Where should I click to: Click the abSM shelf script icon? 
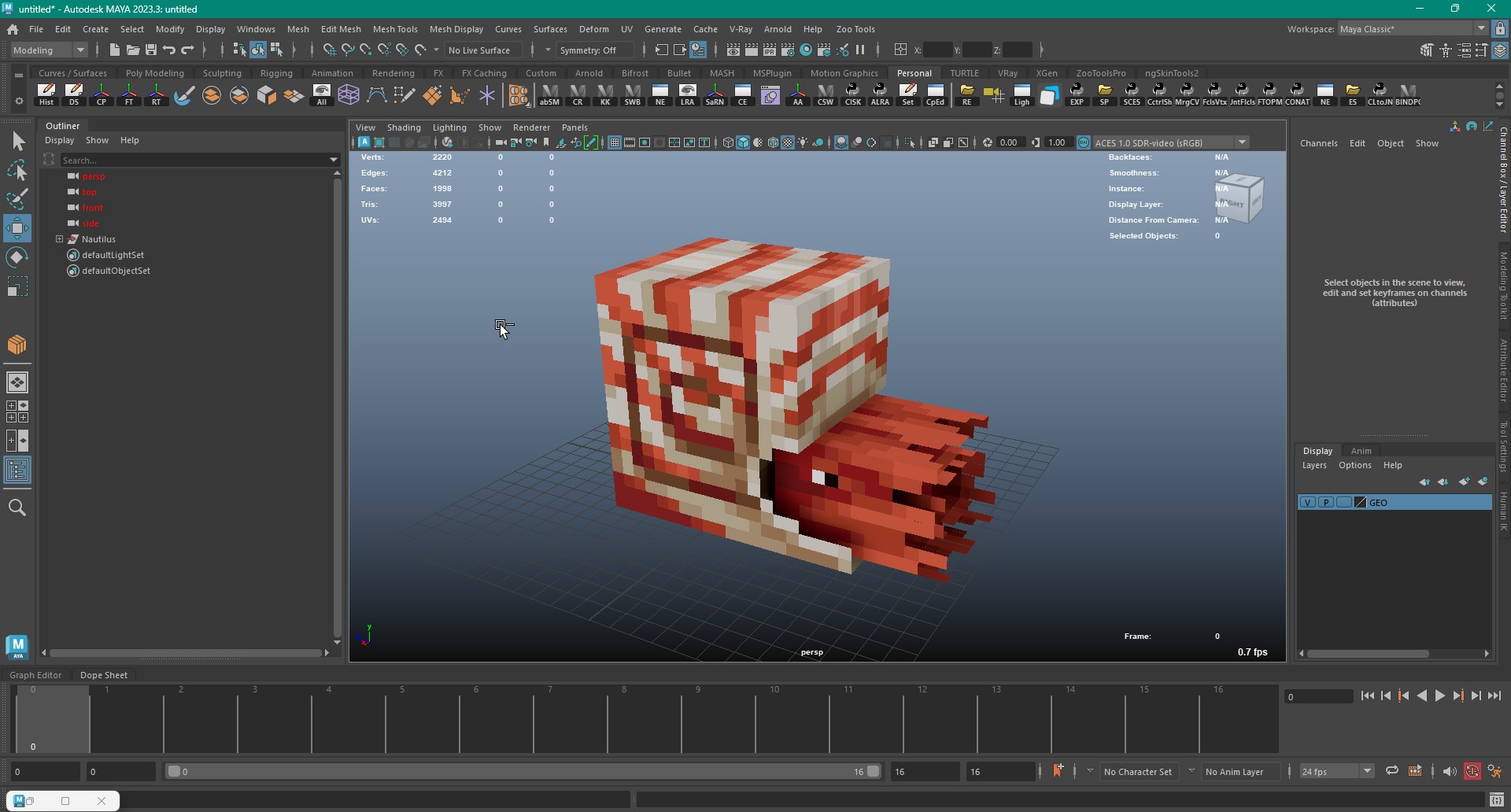(x=549, y=94)
